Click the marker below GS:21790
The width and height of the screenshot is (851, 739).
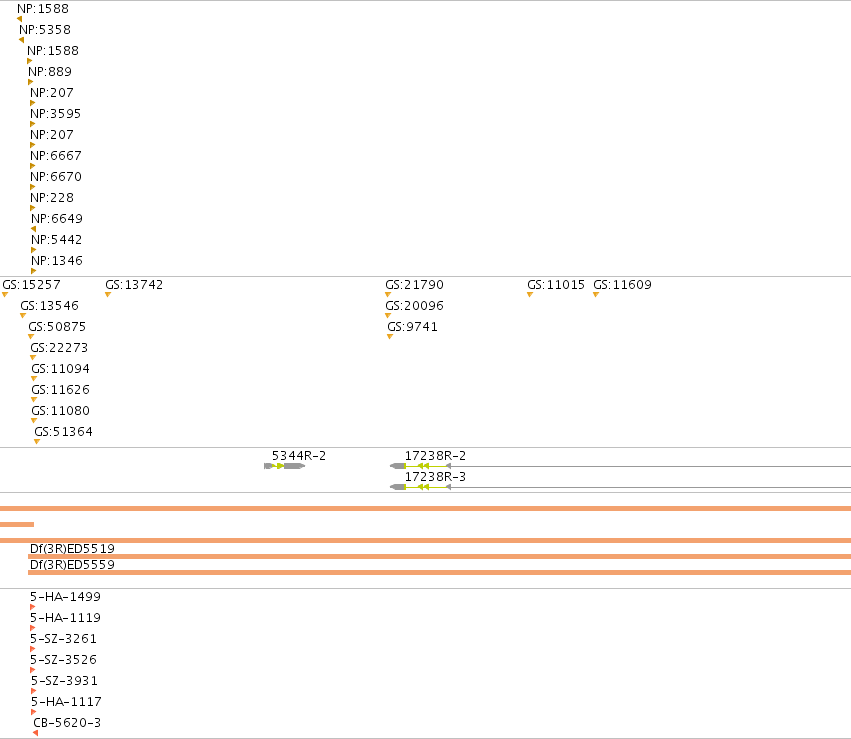pyautogui.click(x=388, y=295)
